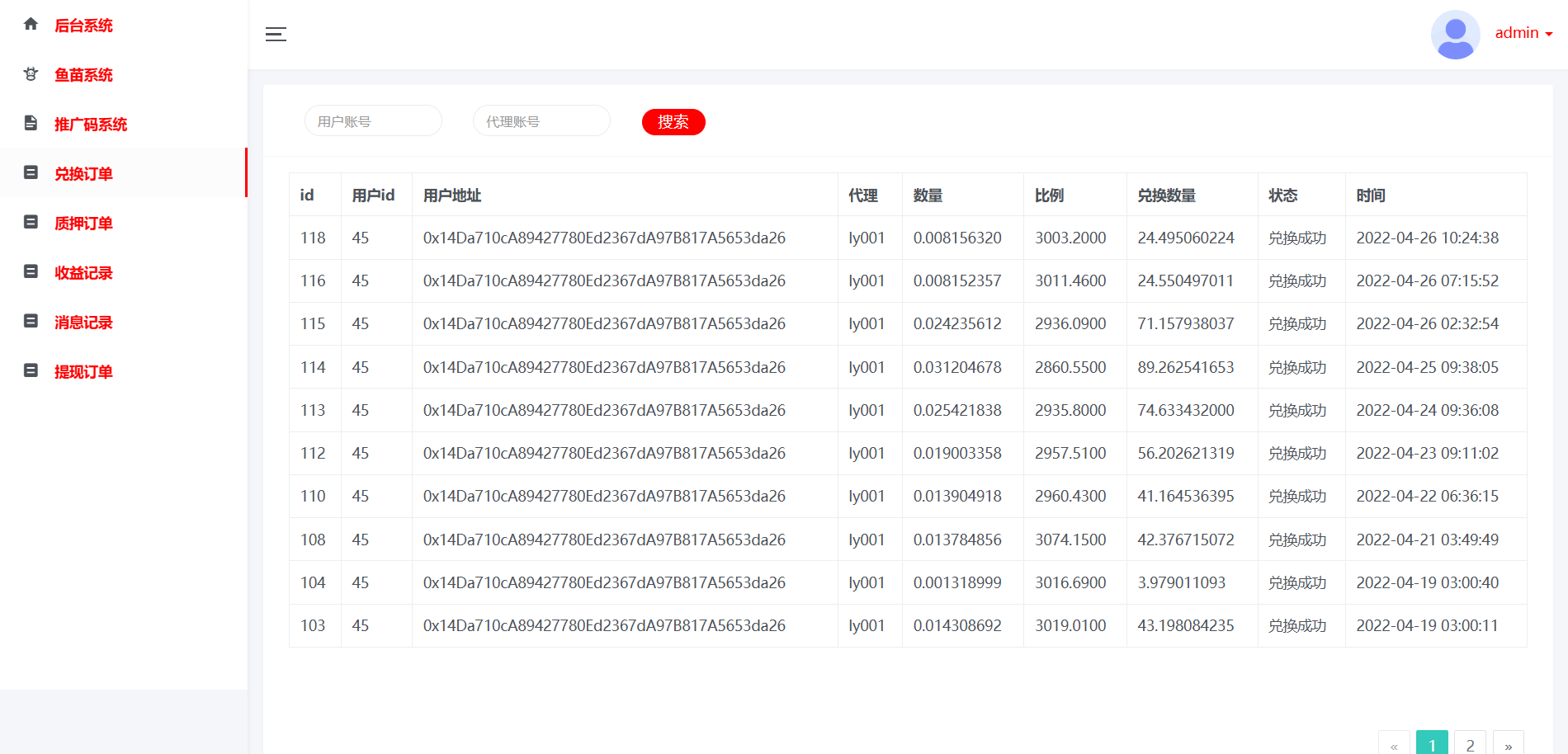Click the list icon beside 提现订单
The image size is (1568, 754).
coord(31,371)
